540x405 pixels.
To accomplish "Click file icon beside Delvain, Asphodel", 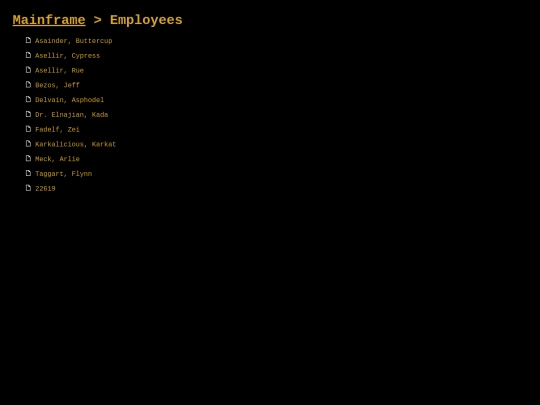I will coord(28,100).
